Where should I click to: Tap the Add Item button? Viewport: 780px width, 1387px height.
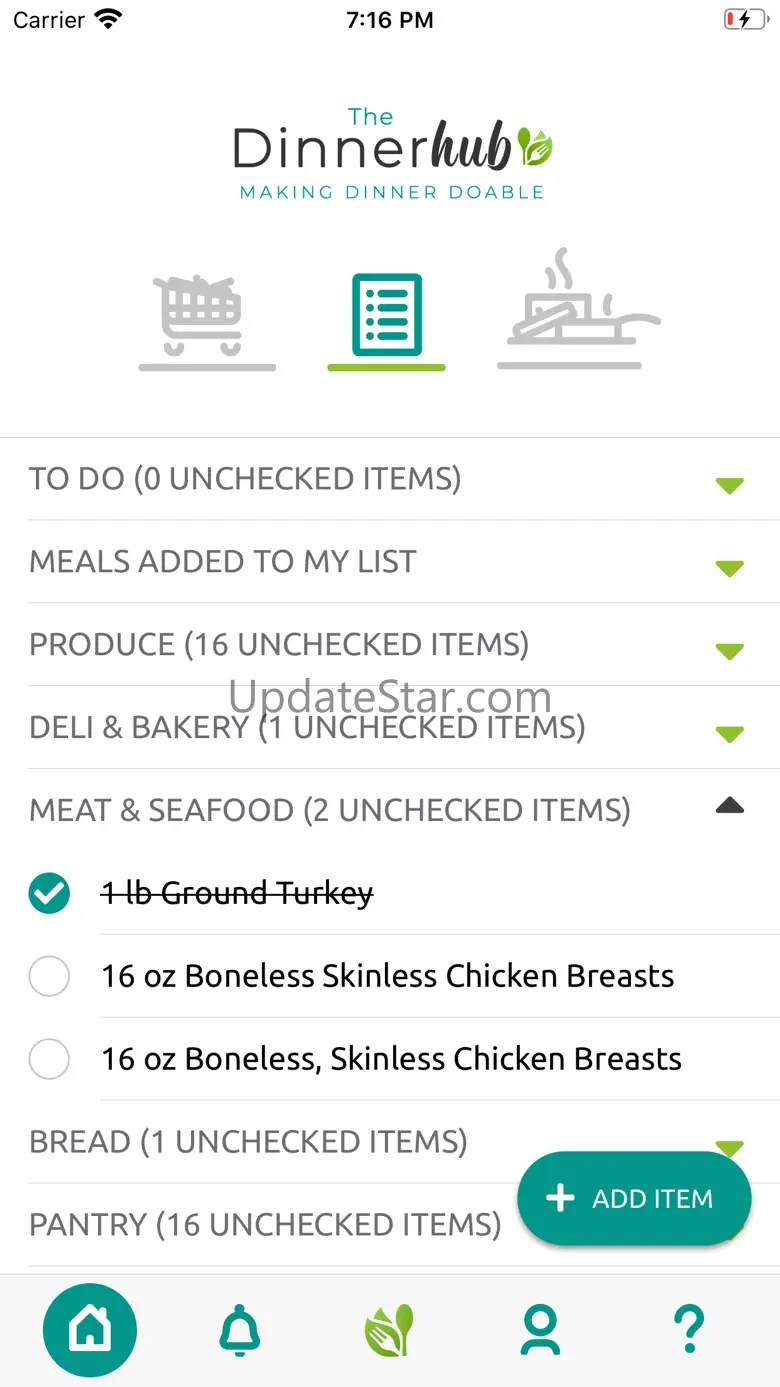[x=634, y=1198]
